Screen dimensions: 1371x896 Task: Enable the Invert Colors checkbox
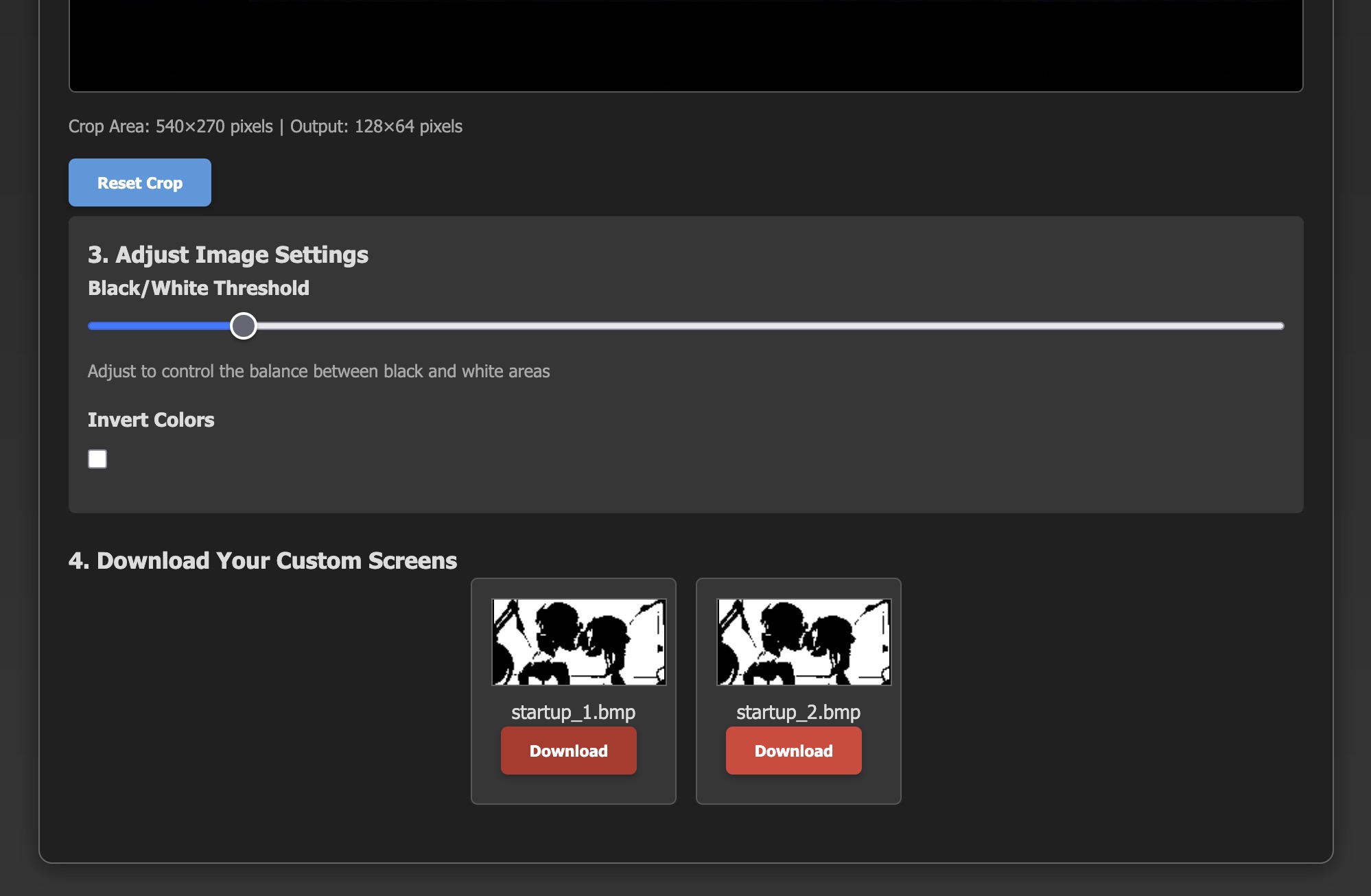pos(97,459)
